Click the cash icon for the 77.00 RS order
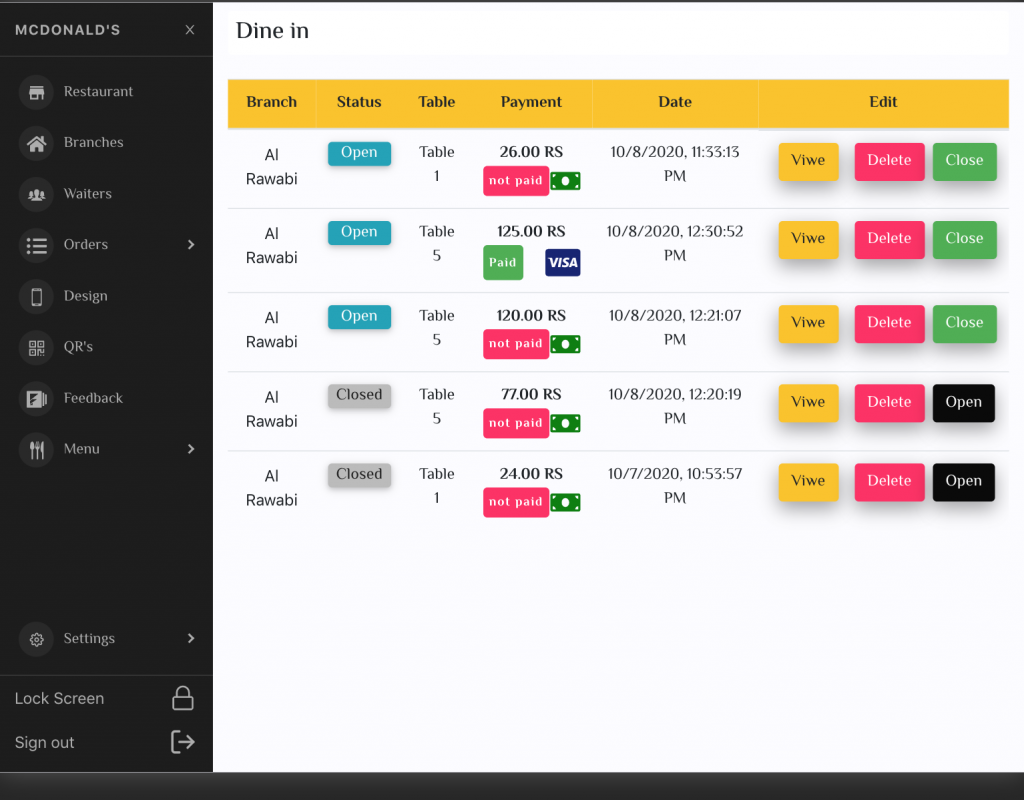The width and height of the screenshot is (1024, 800). (x=566, y=423)
